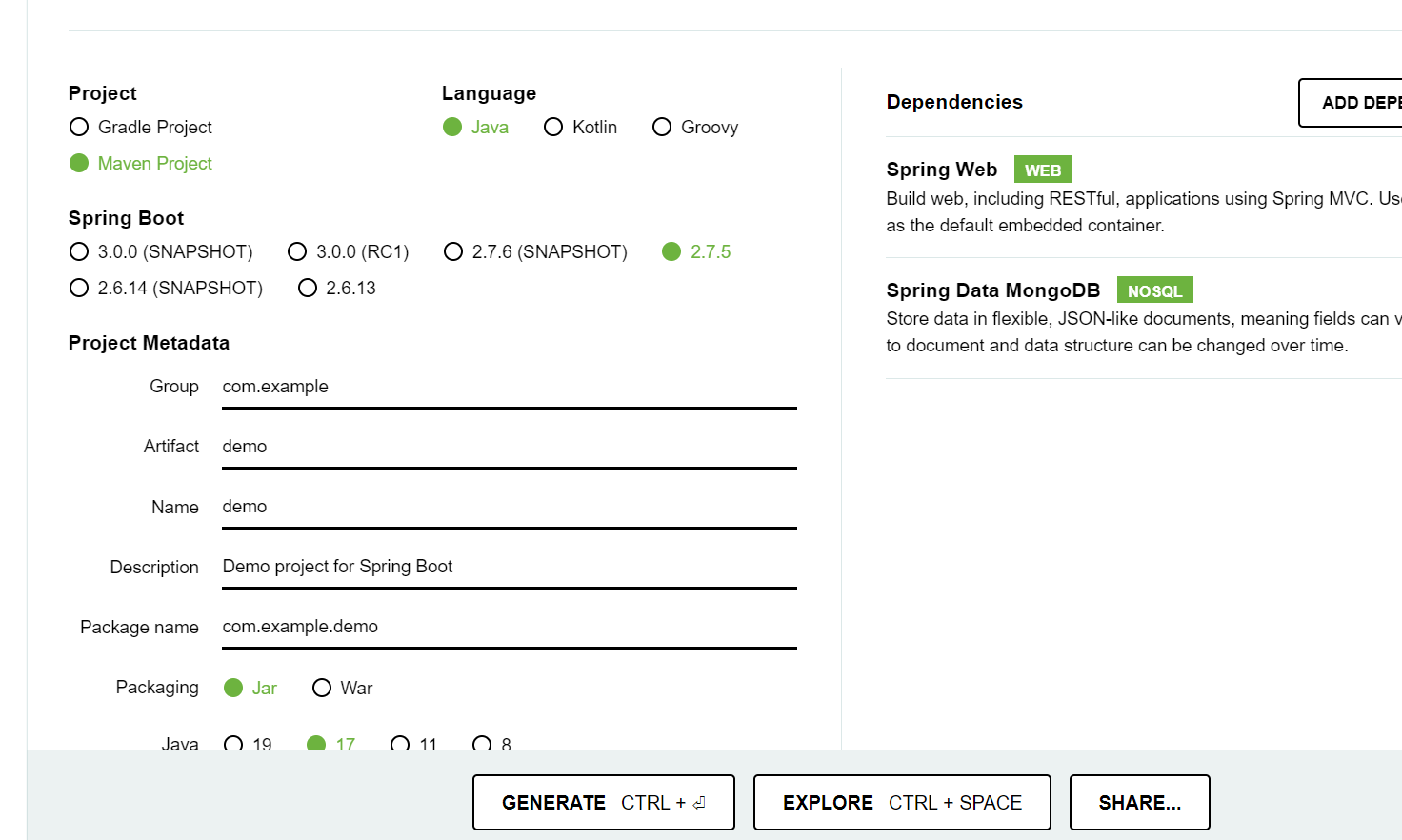Open the SHARE dialog
The image size is (1402, 840).
click(x=1139, y=802)
